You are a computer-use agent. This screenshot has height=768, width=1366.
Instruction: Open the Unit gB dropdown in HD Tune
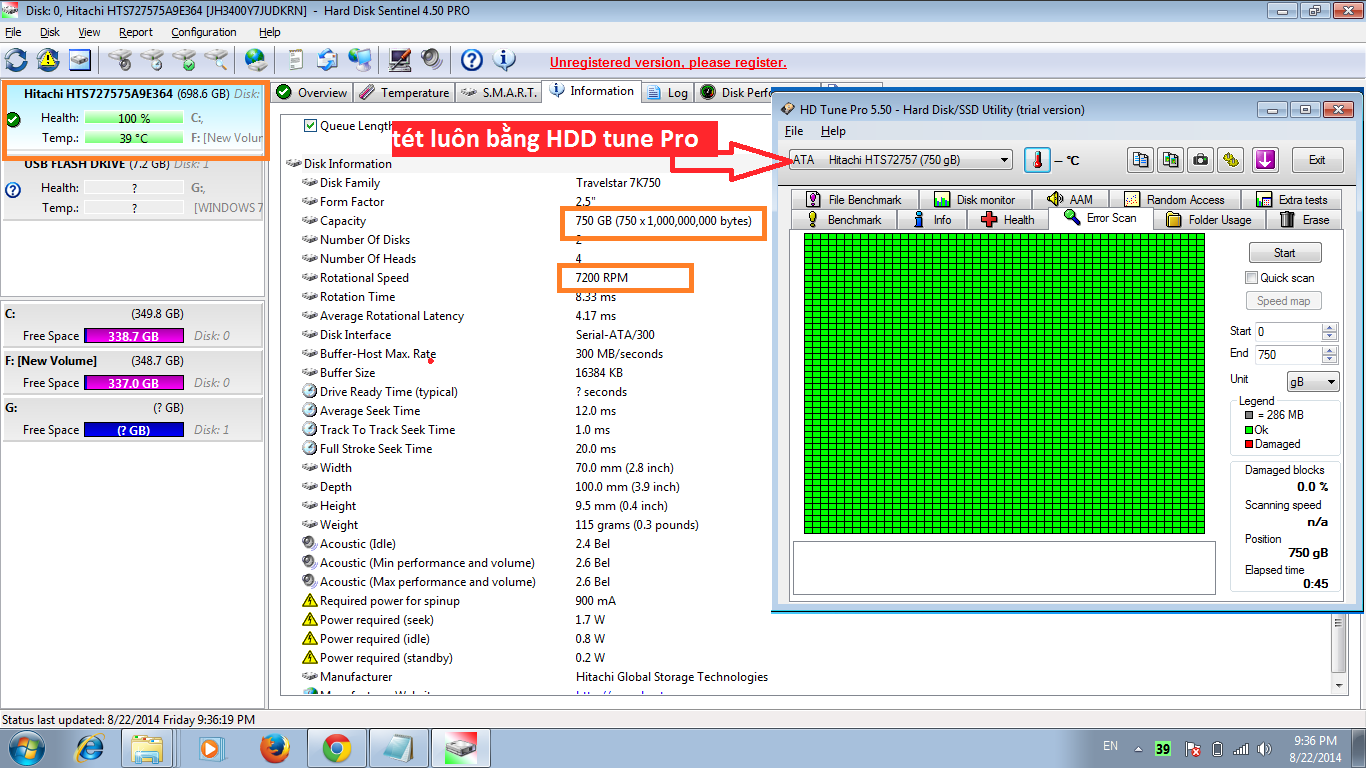1313,381
